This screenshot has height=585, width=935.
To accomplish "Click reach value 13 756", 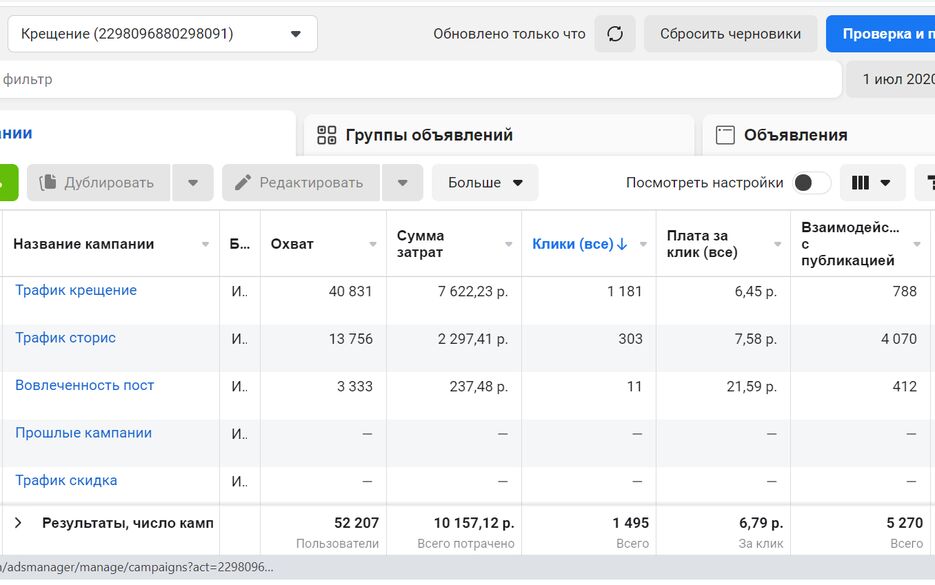I will [x=351, y=339].
